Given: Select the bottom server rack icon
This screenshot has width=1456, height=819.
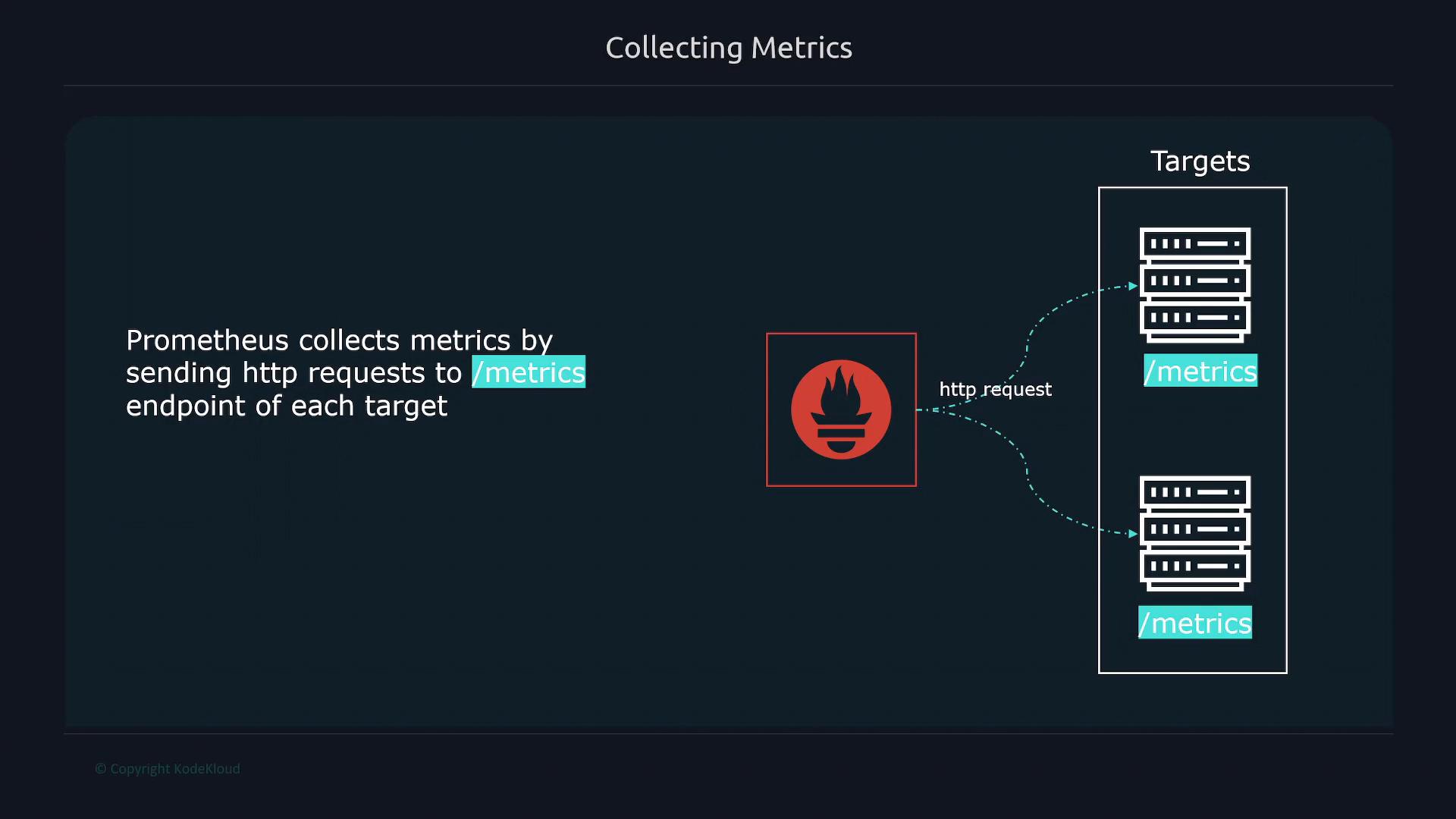Looking at the screenshot, I should click(x=1195, y=534).
